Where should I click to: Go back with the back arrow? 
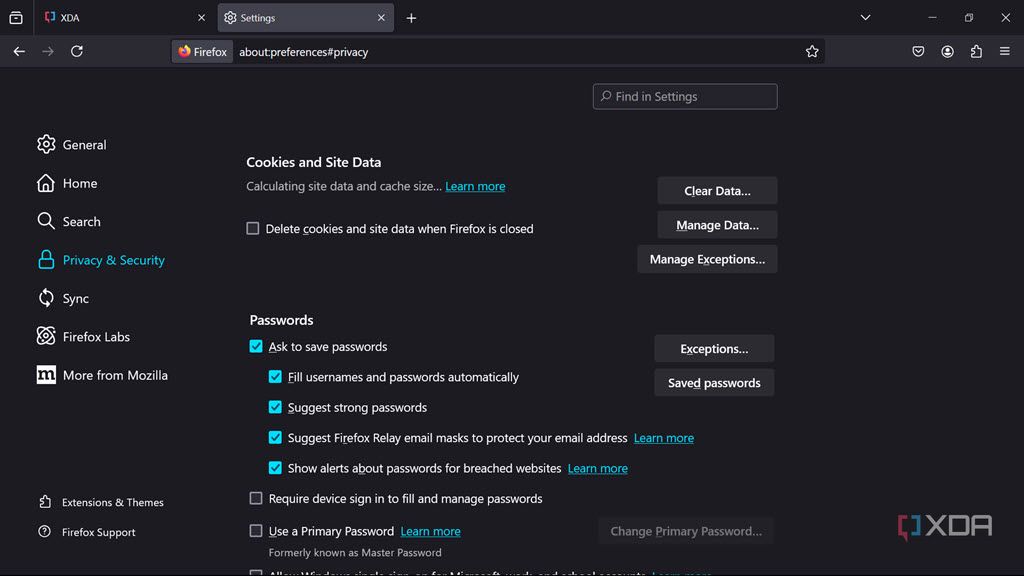click(19, 52)
